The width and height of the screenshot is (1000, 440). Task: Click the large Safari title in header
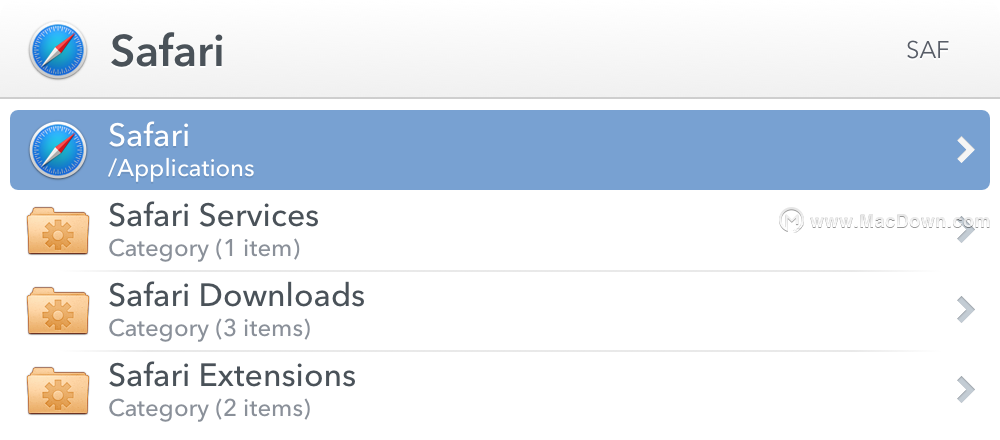[167, 51]
